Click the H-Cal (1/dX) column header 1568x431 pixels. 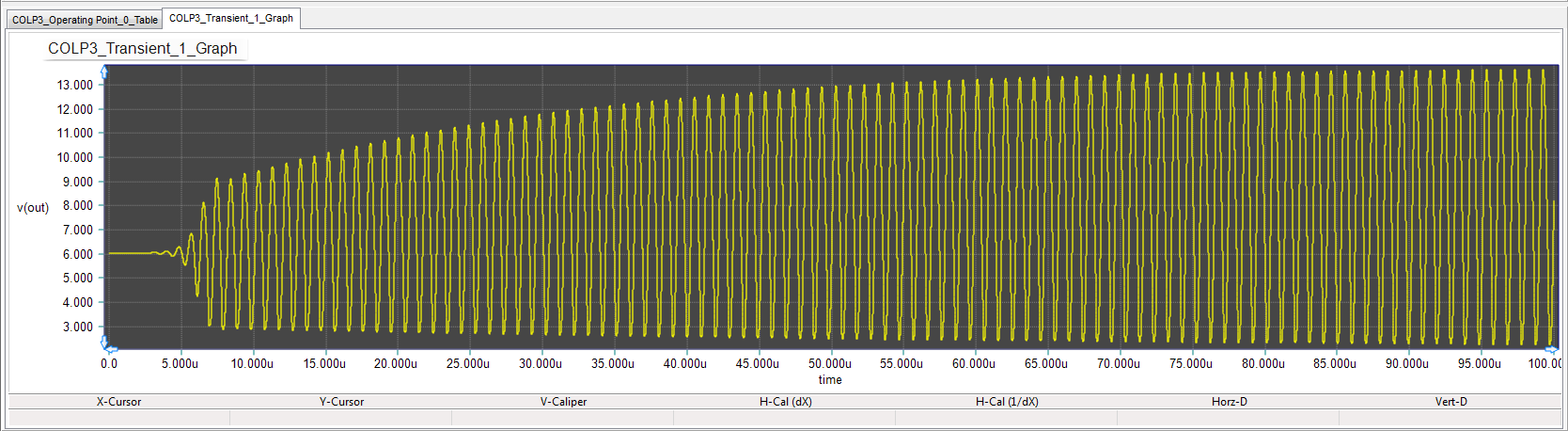[1007, 402]
